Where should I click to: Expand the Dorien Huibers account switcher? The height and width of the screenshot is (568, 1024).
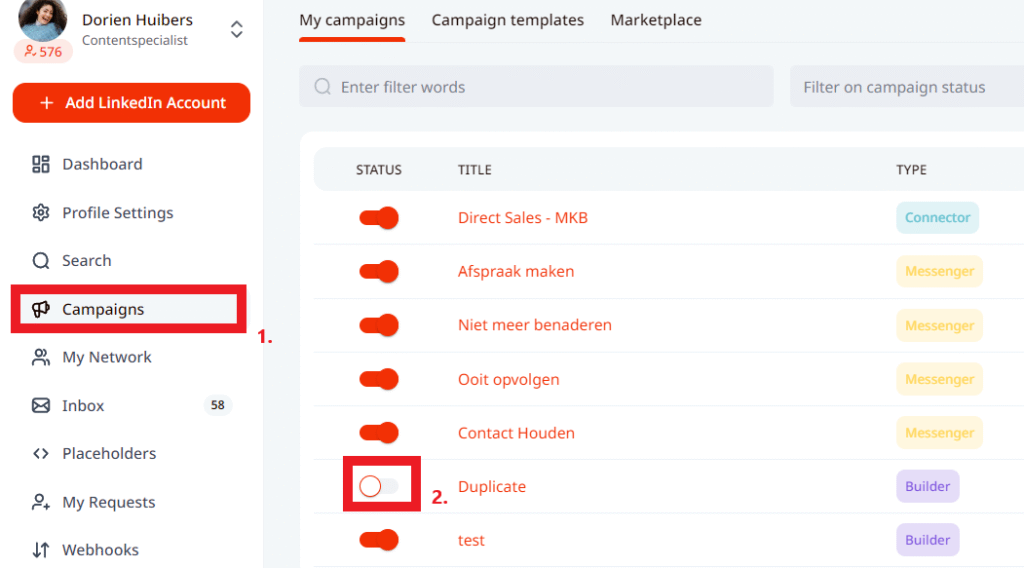(x=237, y=29)
